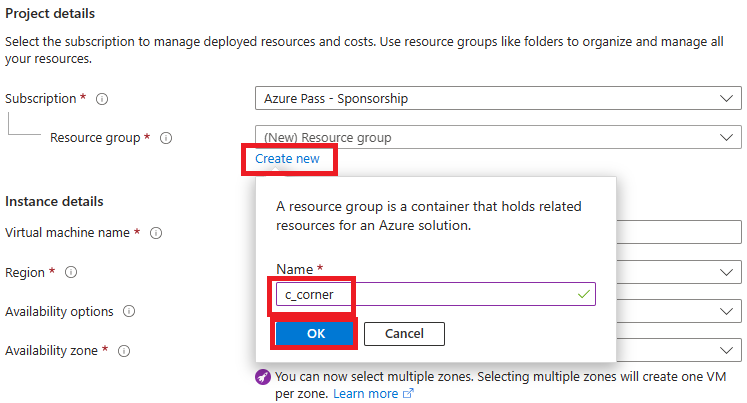Expand the Availability options dropdown chevron
Image resolution: width=747 pixels, height=403 pixels.
point(728,311)
